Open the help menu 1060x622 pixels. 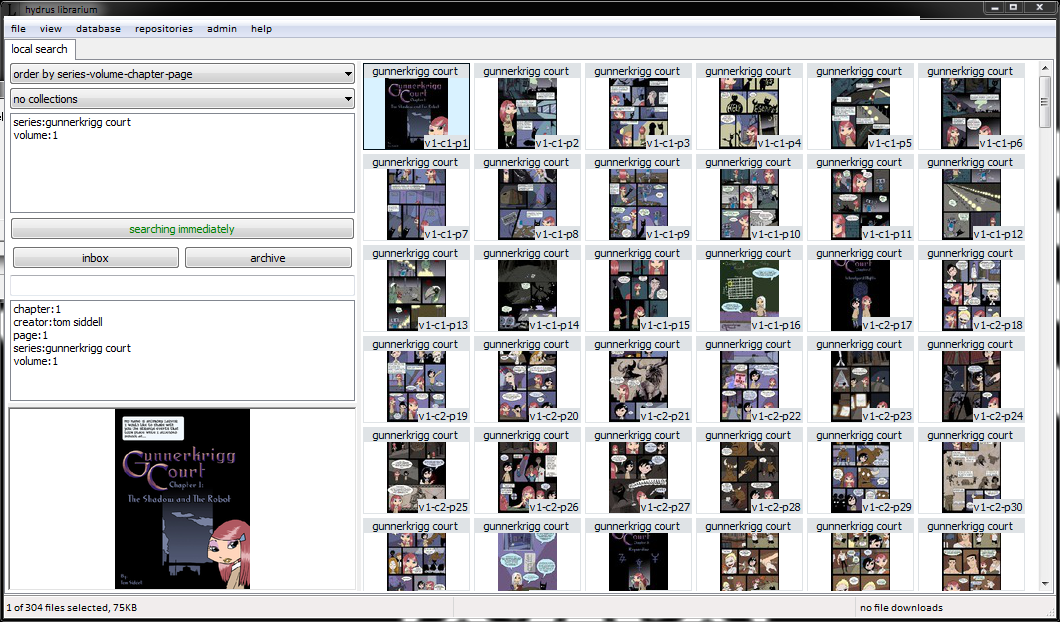[261, 28]
